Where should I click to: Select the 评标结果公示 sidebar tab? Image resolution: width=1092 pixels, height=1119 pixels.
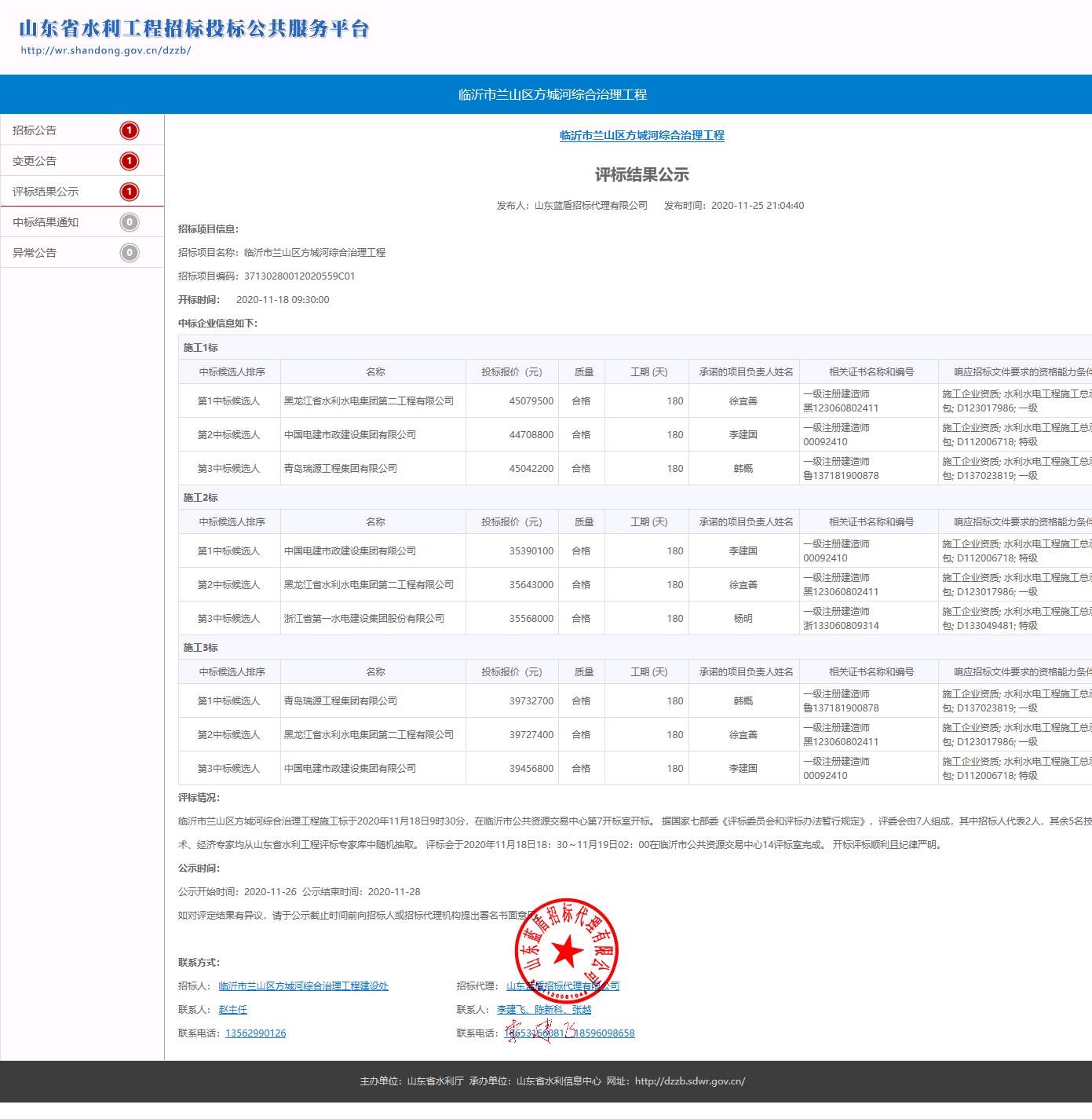[82, 192]
